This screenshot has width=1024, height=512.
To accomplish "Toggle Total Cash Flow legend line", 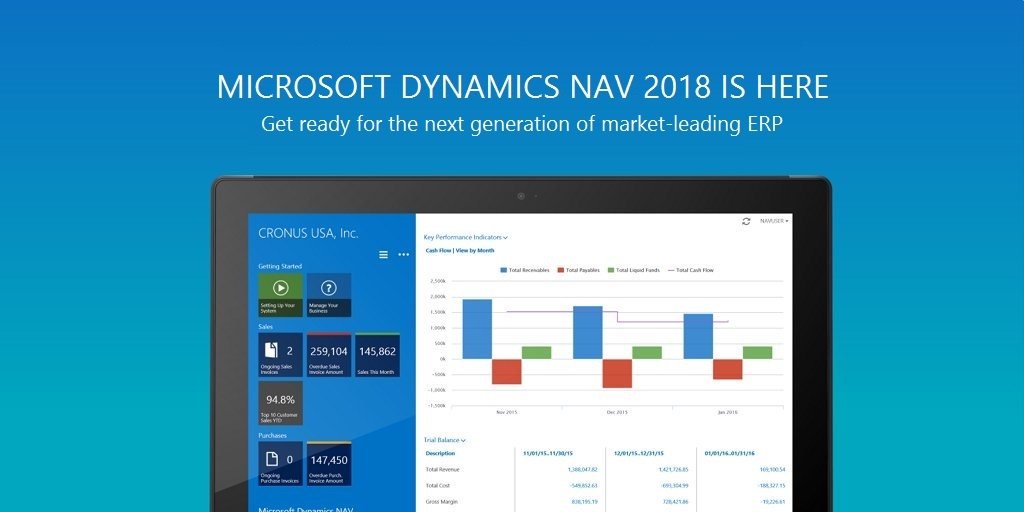I will 690,270.
